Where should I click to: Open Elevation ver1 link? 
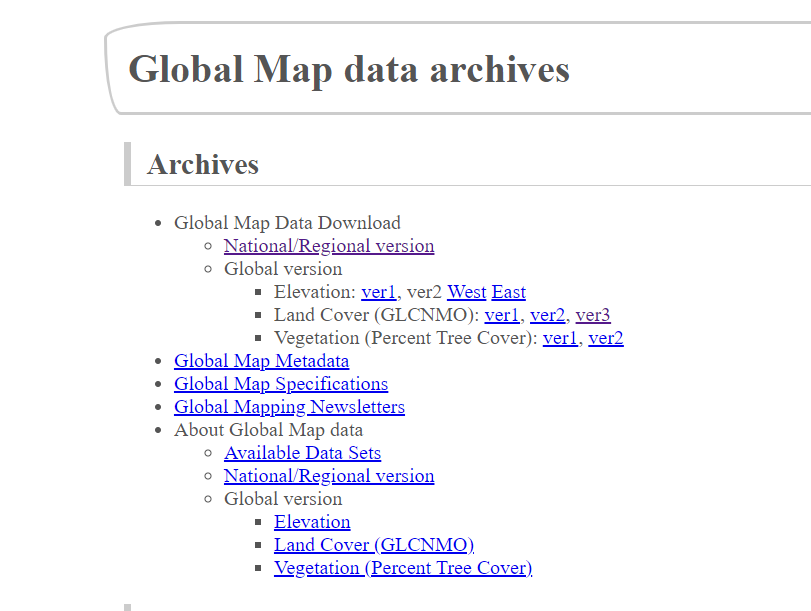379,292
